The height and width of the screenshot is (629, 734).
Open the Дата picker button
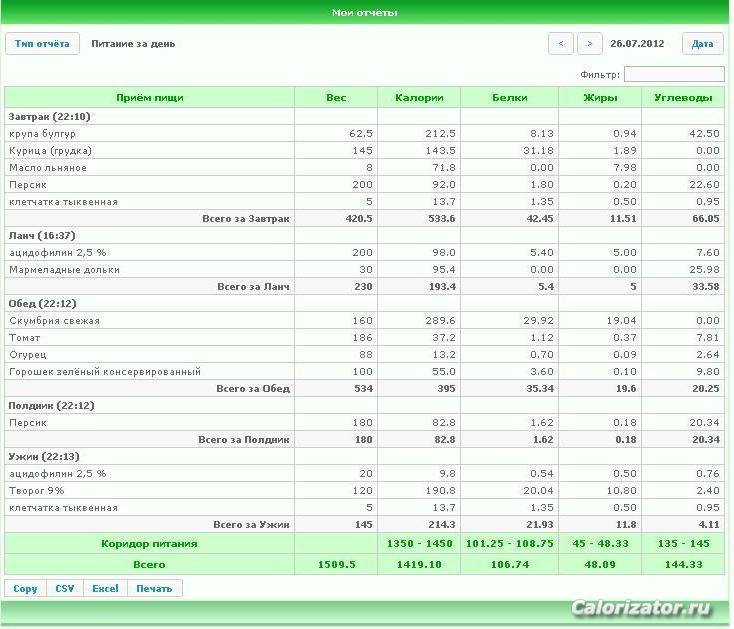pos(702,44)
